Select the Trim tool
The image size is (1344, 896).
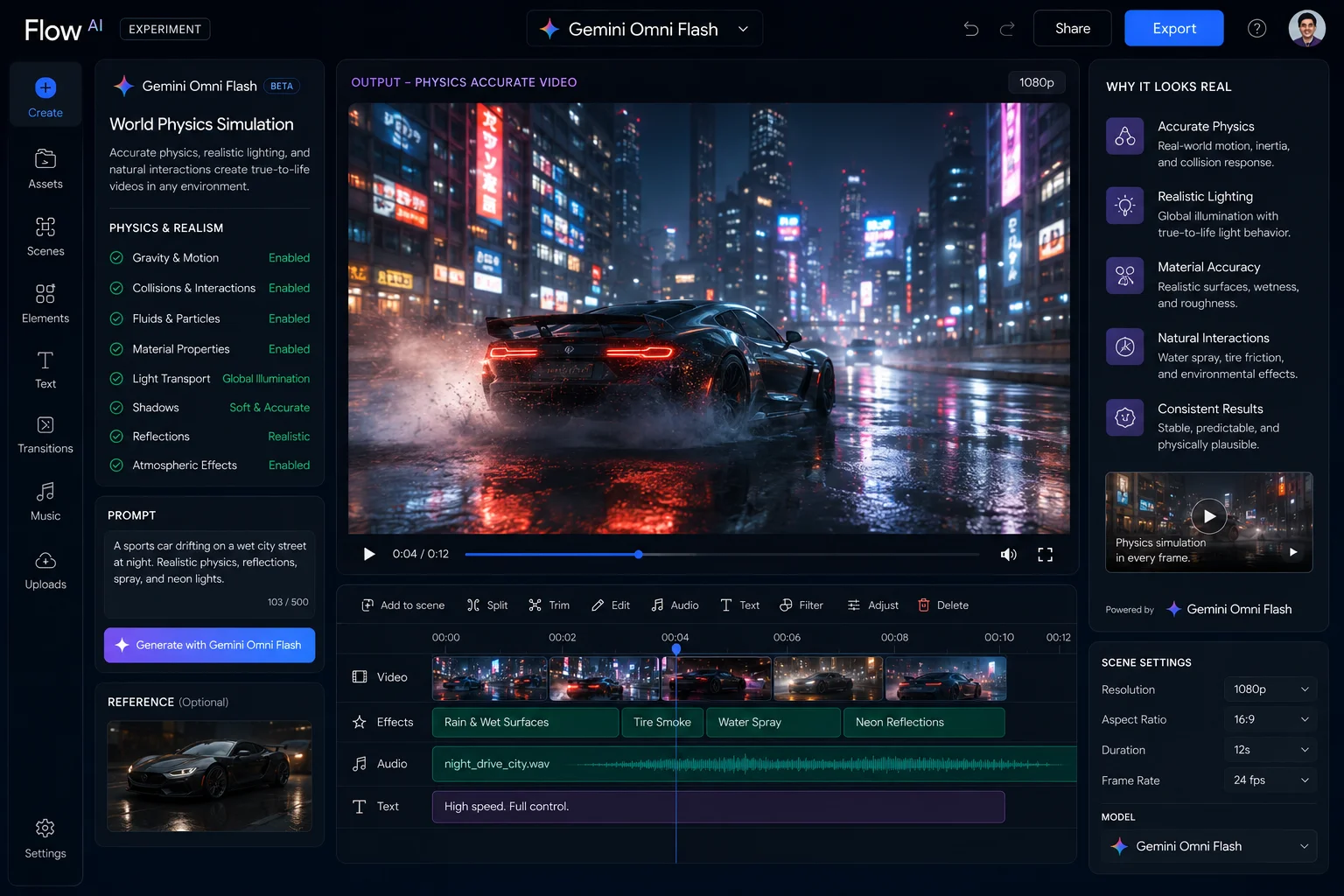pos(549,605)
